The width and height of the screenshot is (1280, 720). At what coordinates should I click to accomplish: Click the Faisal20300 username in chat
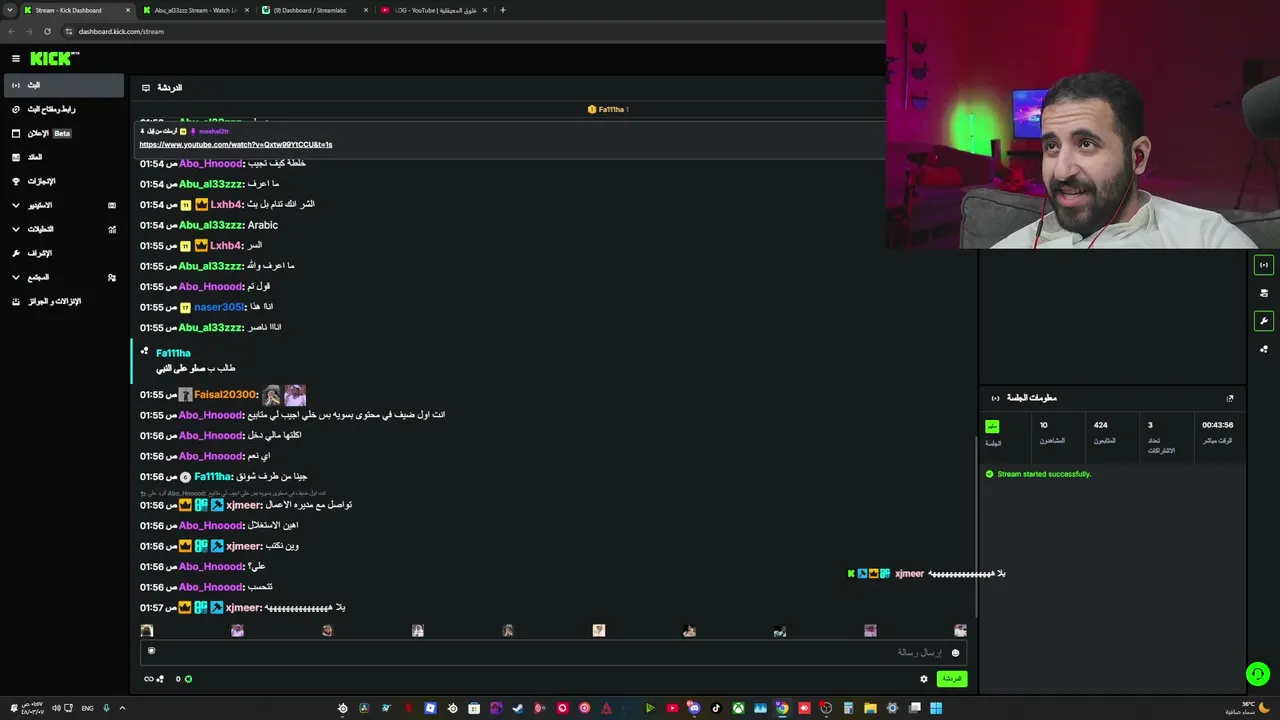[x=226, y=395]
